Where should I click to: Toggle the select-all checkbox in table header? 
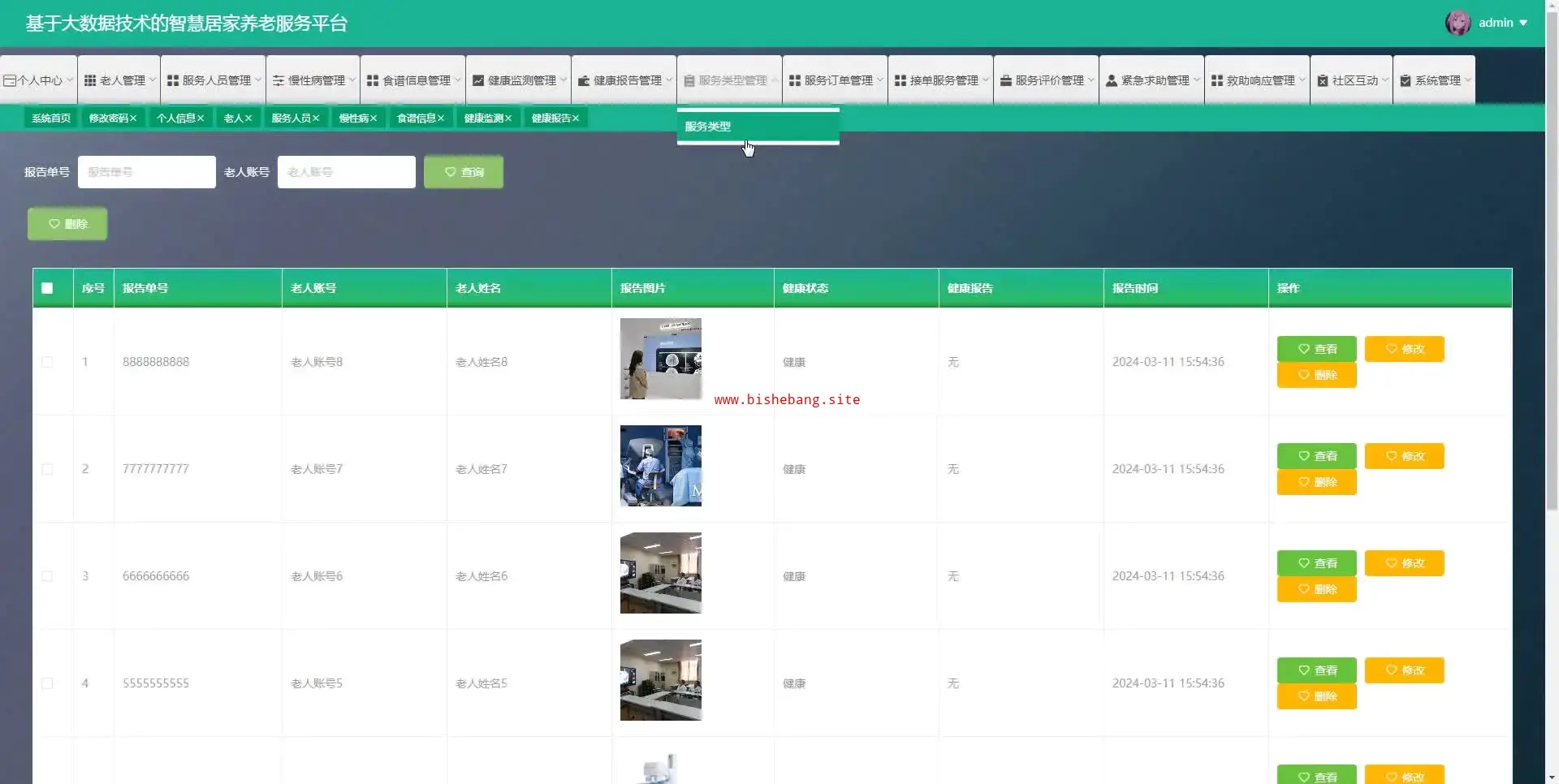coord(47,288)
